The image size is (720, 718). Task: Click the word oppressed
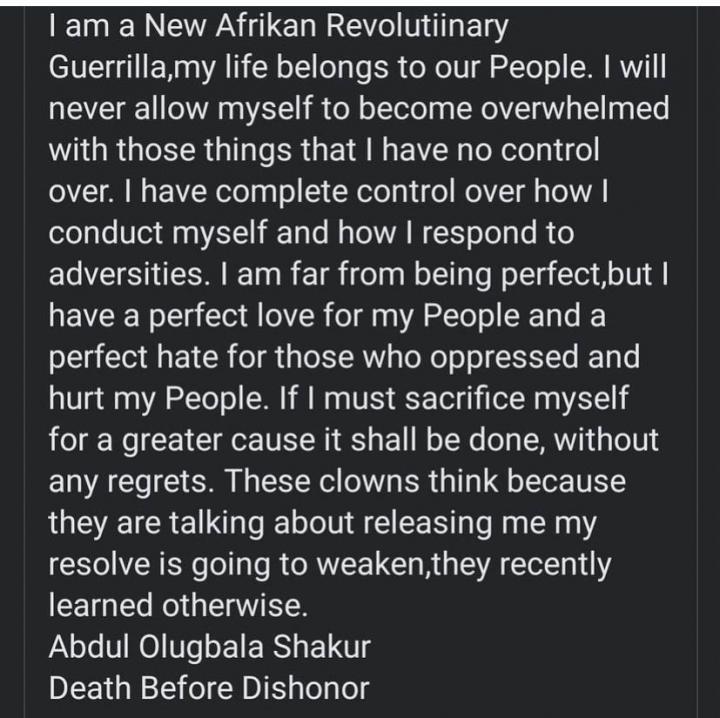(x=504, y=358)
